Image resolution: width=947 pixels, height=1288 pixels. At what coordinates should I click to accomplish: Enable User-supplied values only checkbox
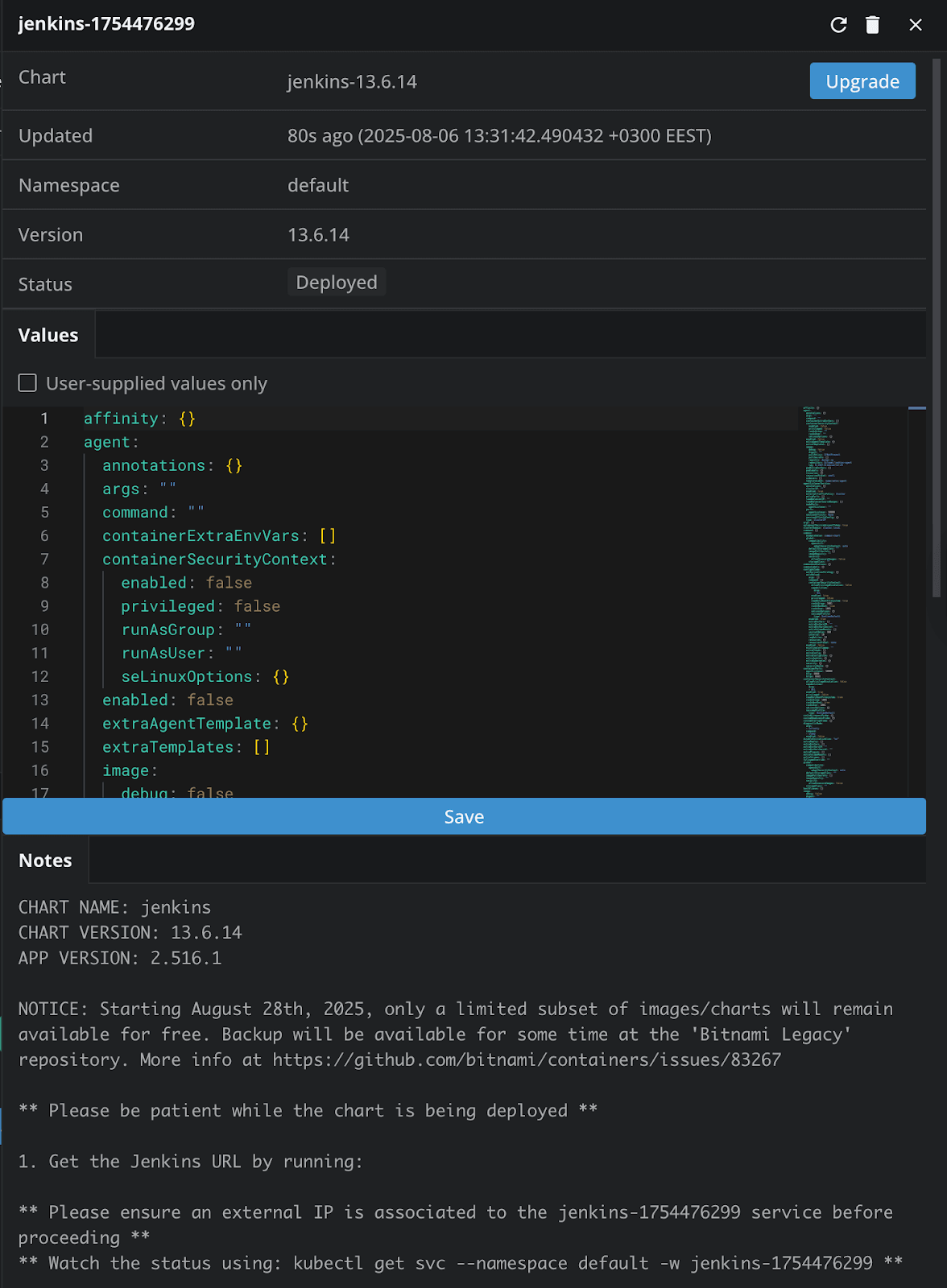coord(28,383)
